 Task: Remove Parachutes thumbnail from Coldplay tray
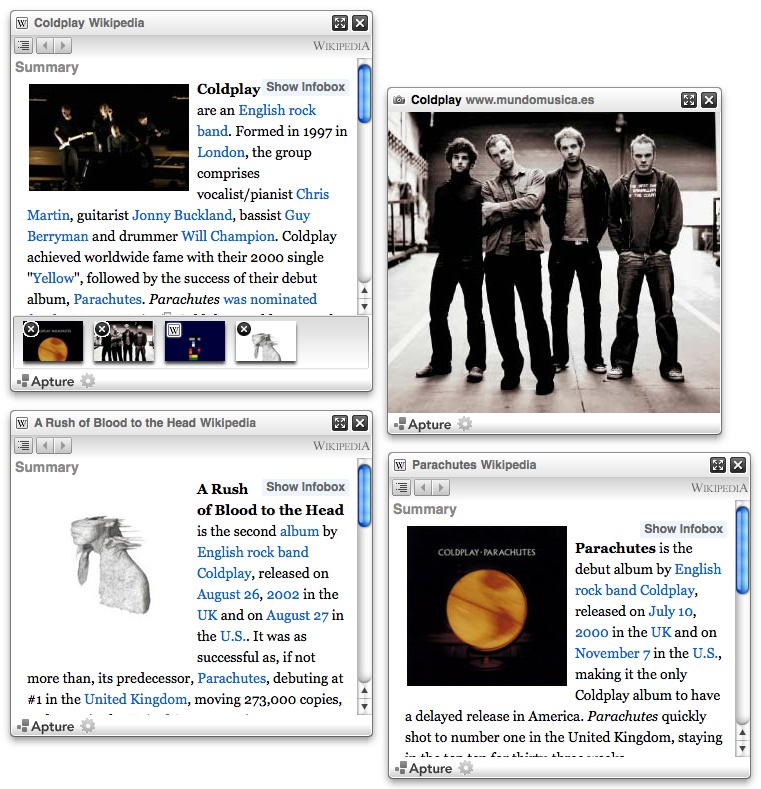click(x=31, y=329)
